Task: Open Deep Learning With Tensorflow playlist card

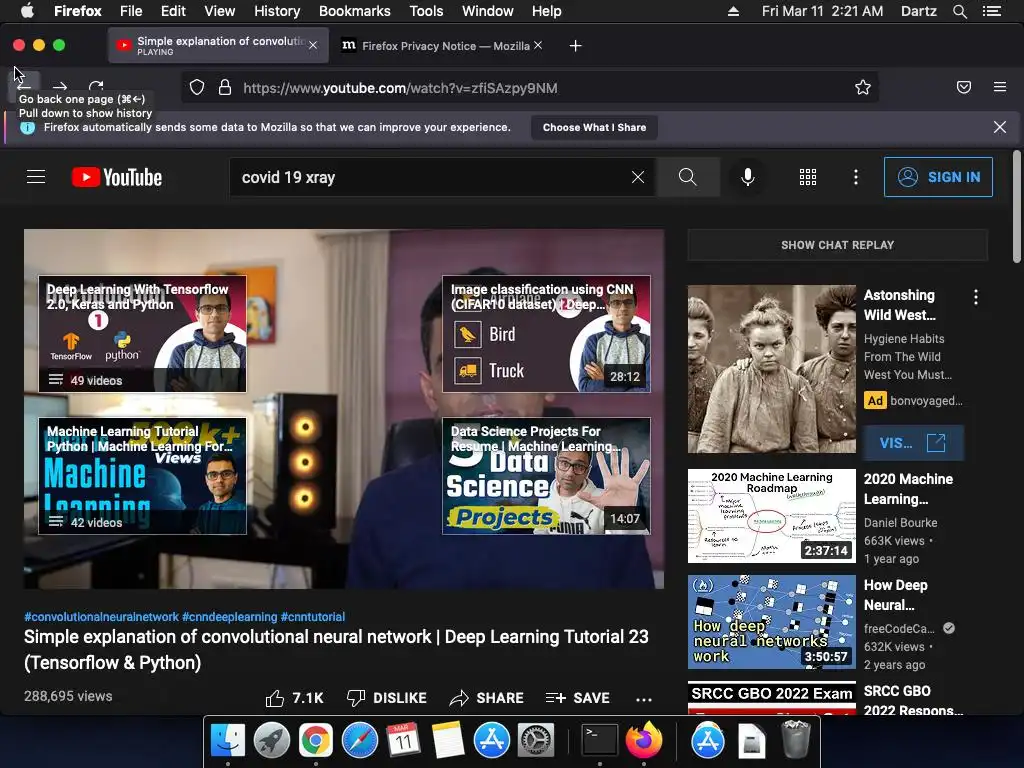Action: tap(142, 334)
